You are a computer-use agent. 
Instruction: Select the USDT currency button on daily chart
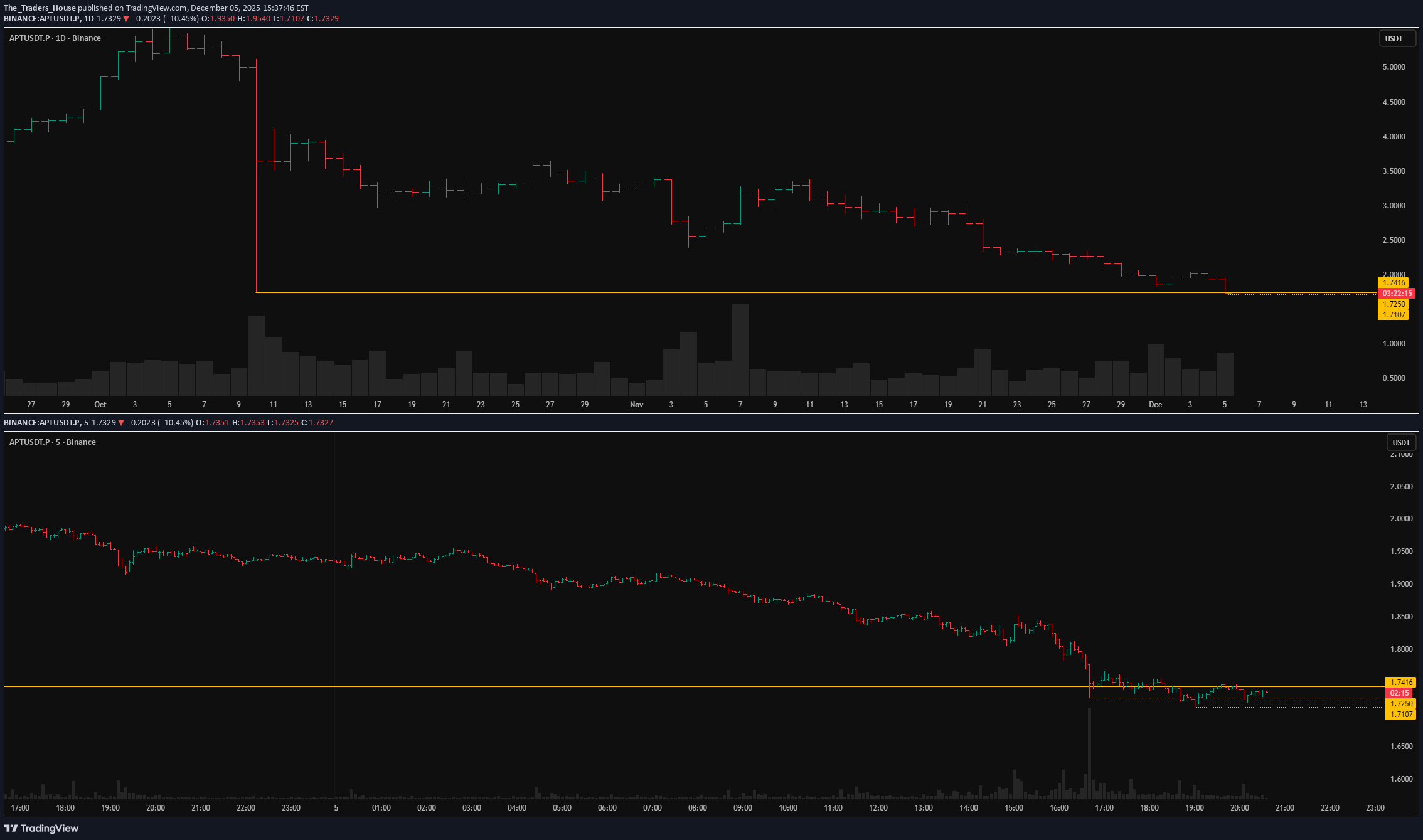[x=1398, y=38]
